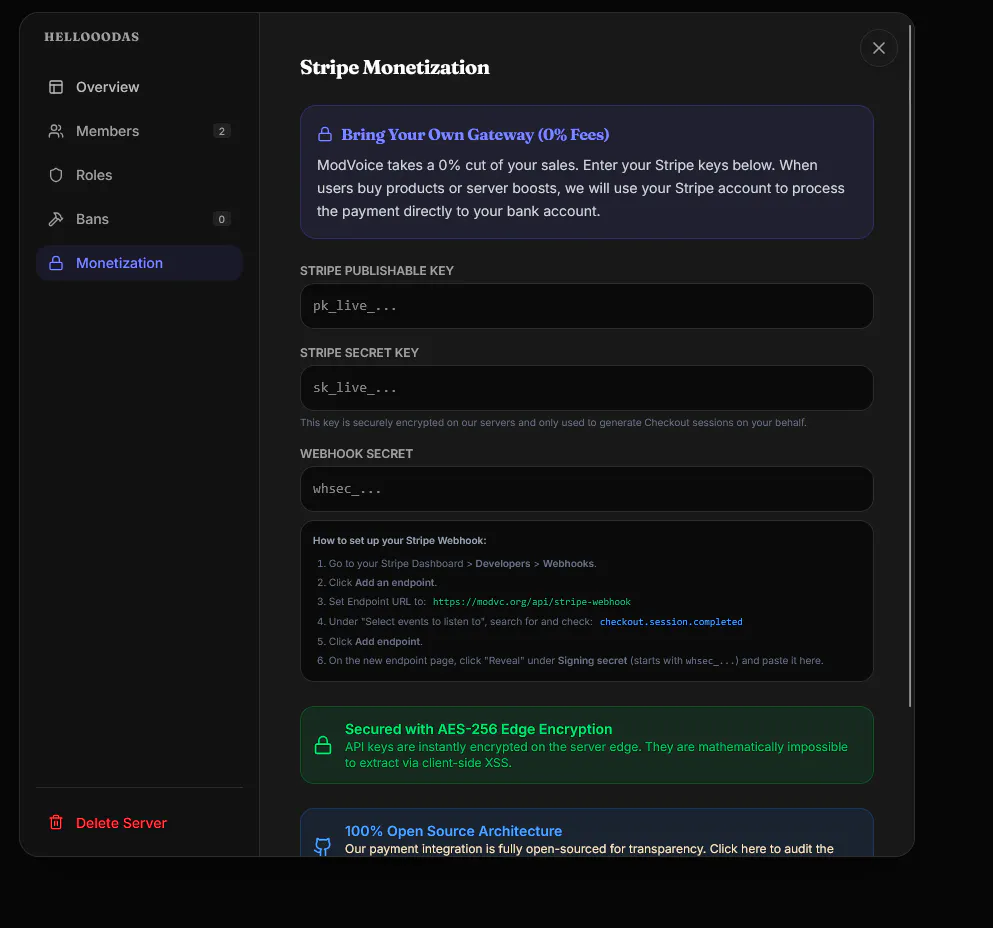Viewport: 993px width, 928px height.
Task: Click the checkout.session.completed event name
Action: [x=671, y=621]
